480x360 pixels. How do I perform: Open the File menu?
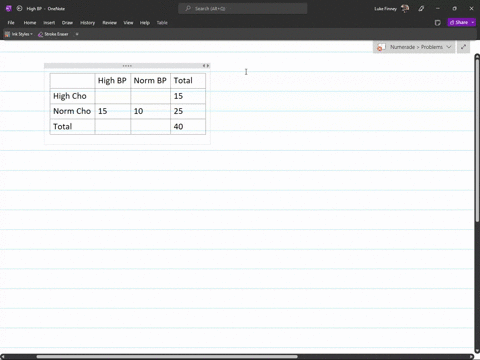[x=11, y=23]
